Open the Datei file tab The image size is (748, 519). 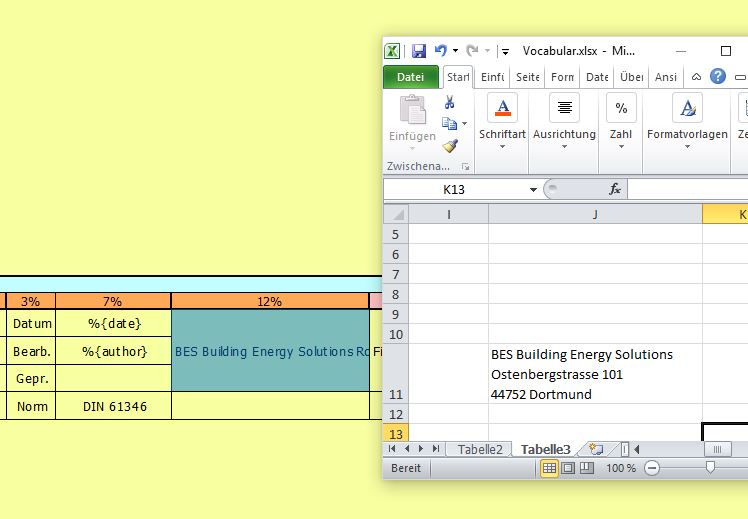[x=411, y=77]
